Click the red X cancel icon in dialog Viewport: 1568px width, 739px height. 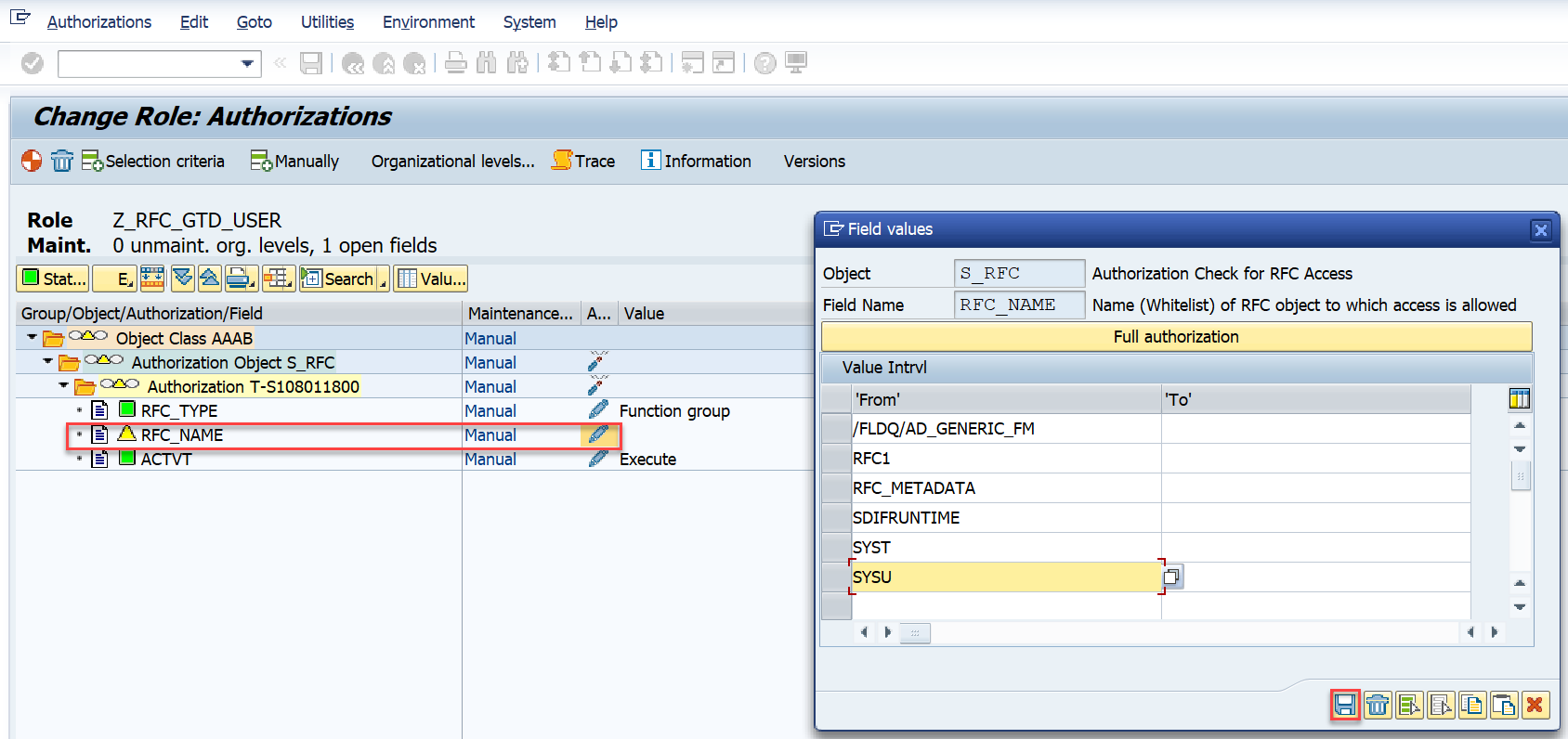click(1535, 706)
